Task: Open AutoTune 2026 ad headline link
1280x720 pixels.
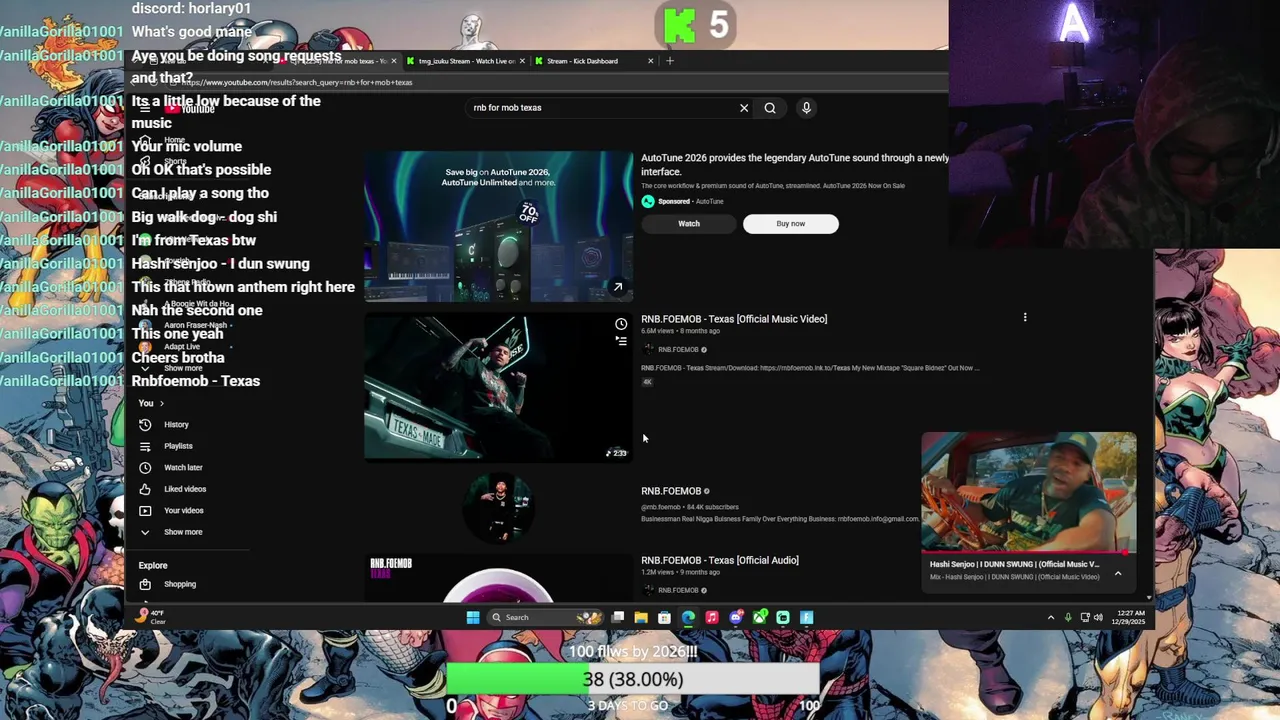Action: 794,164
